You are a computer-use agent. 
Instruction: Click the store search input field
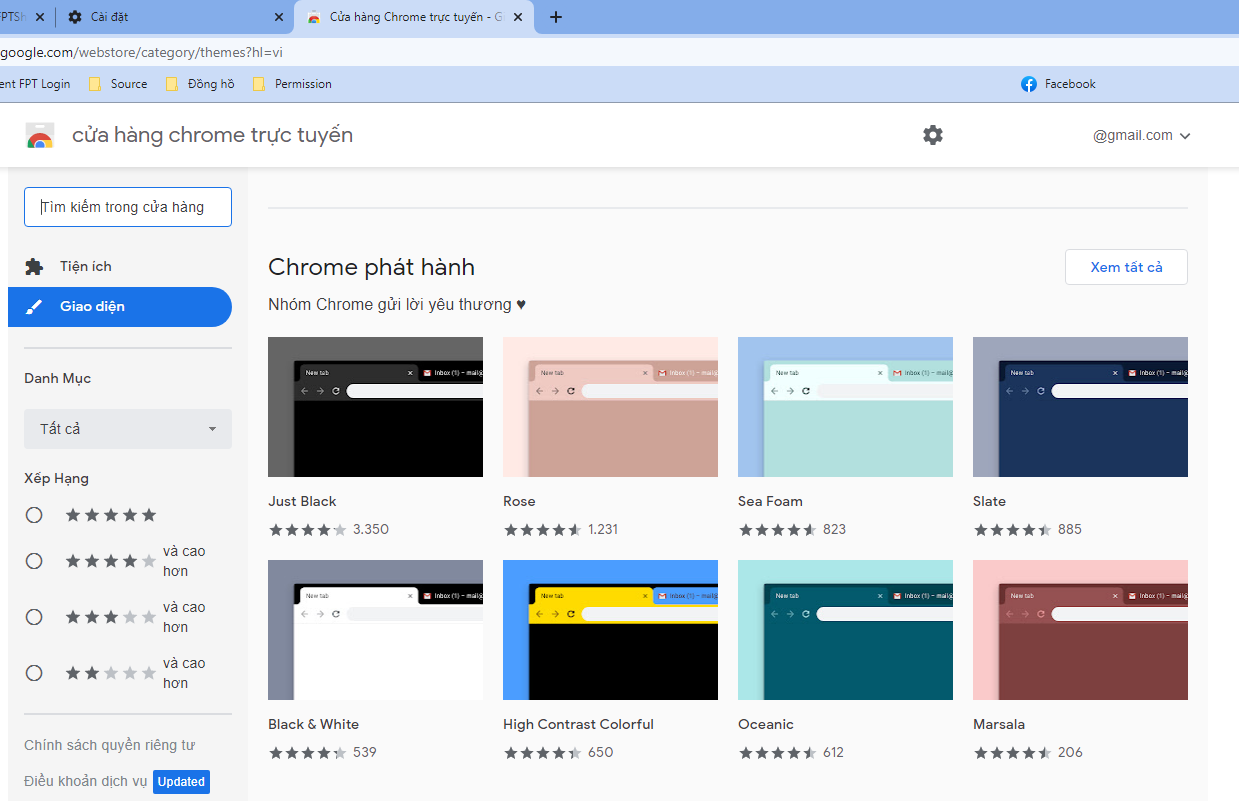click(128, 207)
